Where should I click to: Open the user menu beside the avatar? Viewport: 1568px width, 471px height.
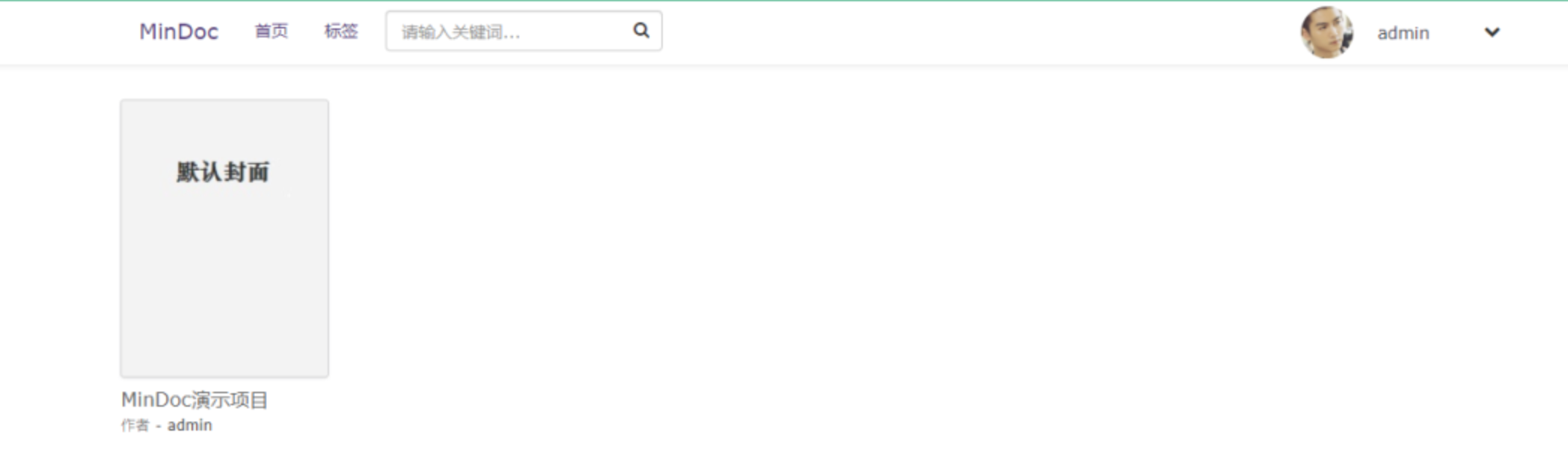point(1492,32)
